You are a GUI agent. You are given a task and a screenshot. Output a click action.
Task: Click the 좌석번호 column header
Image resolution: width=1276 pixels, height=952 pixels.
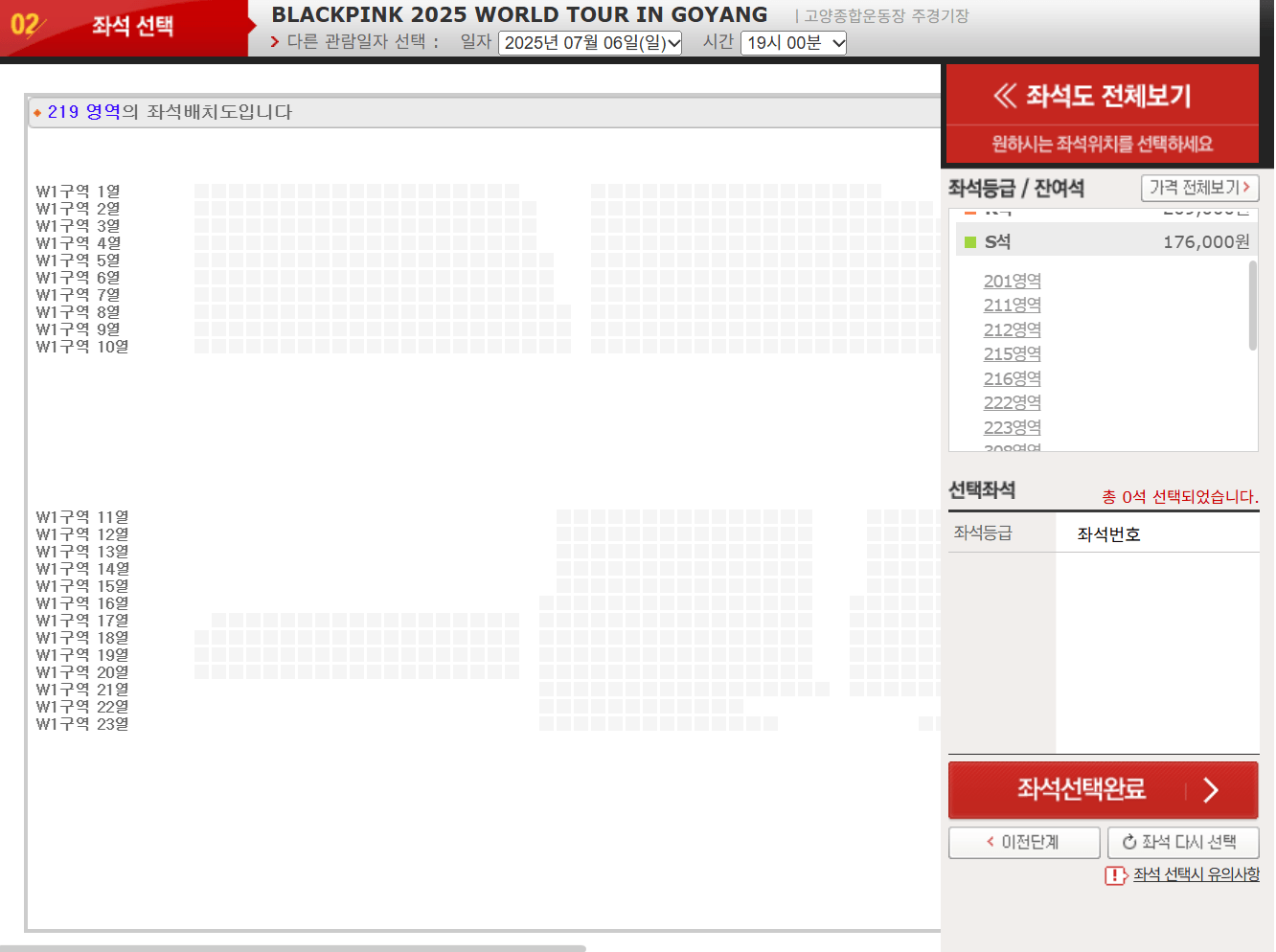pyautogui.click(x=1108, y=534)
